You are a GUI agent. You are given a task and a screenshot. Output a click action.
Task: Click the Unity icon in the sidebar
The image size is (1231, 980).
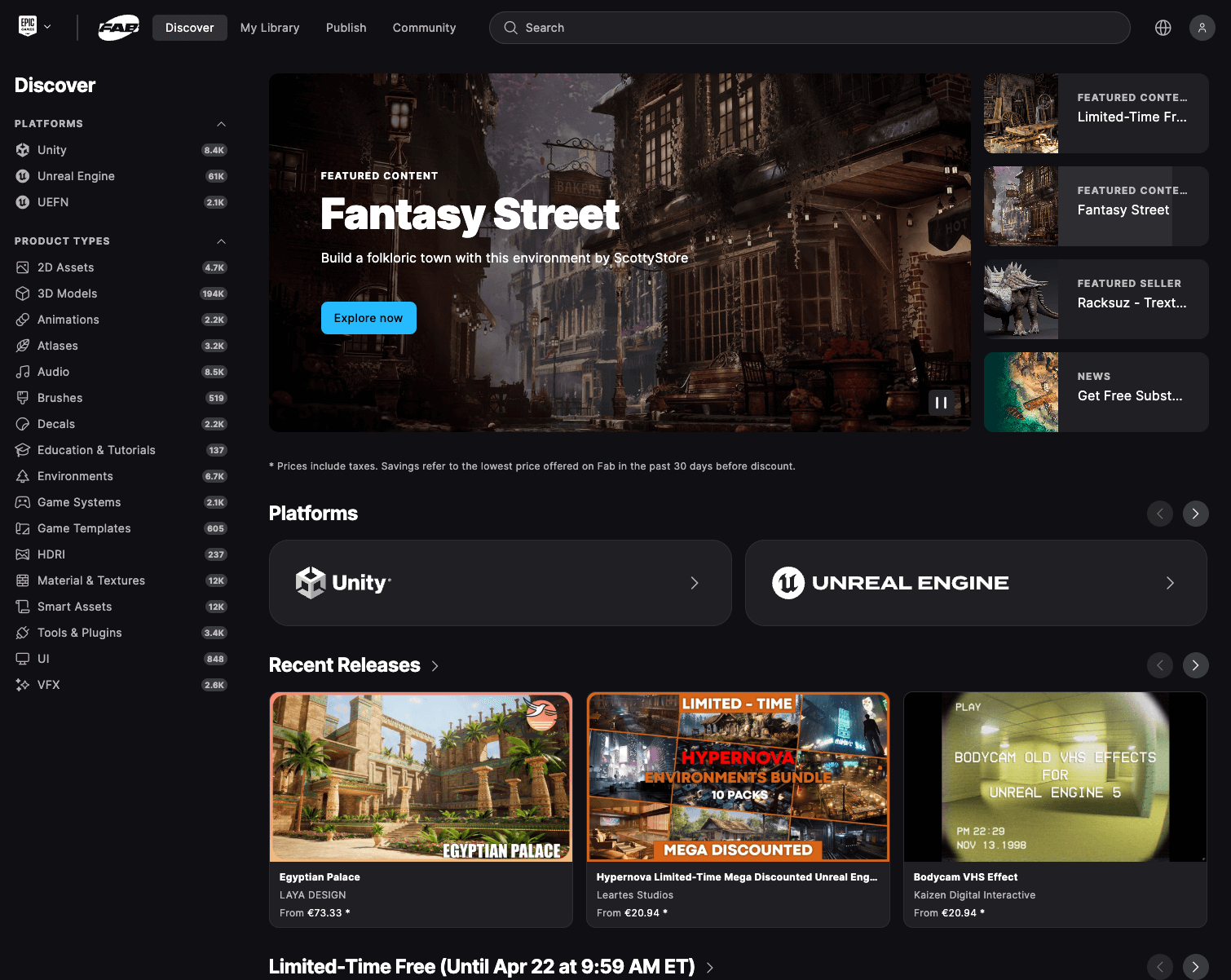coord(23,150)
